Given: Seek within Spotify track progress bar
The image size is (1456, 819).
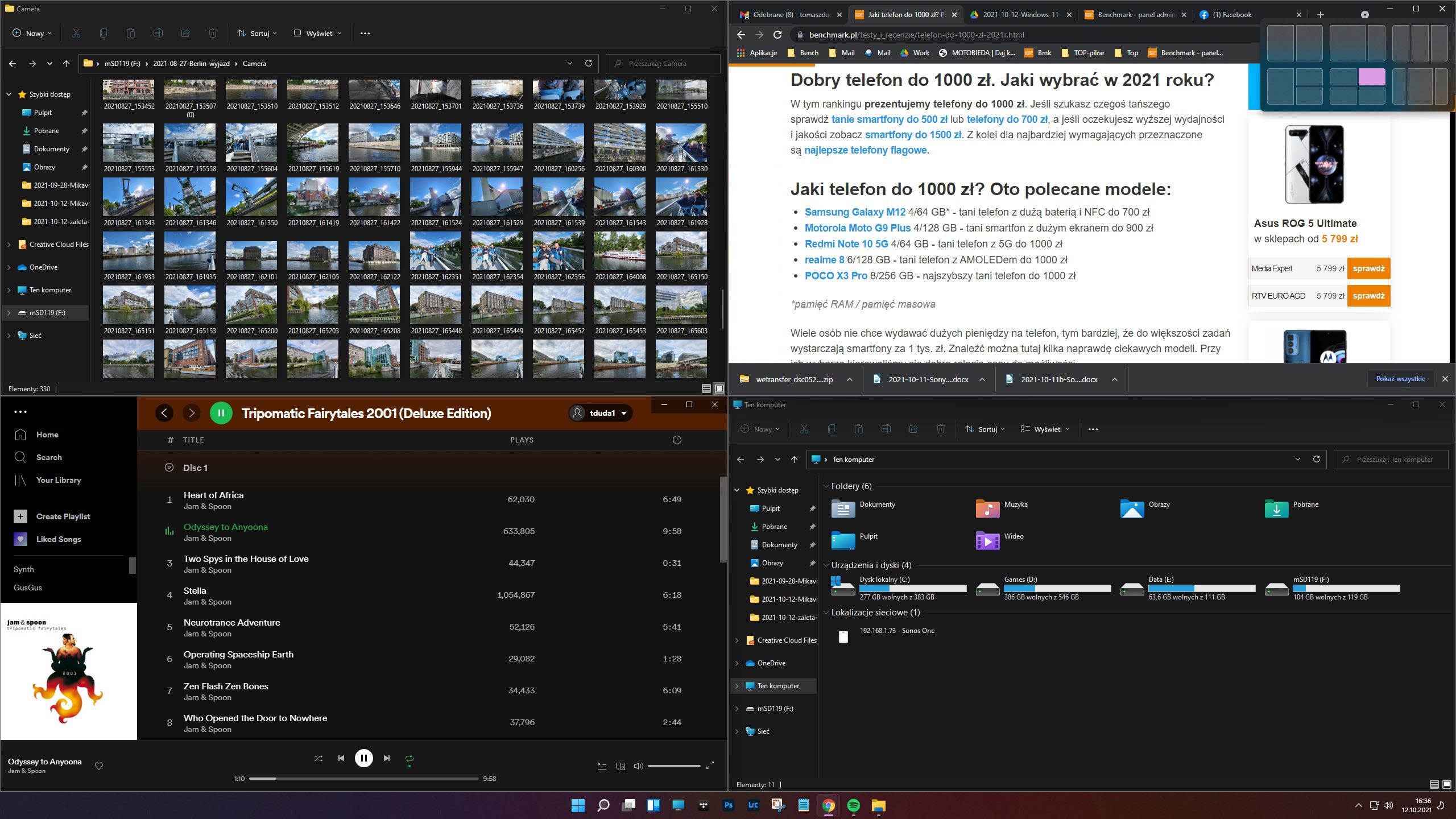Looking at the screenshot, I should (364, 778).
